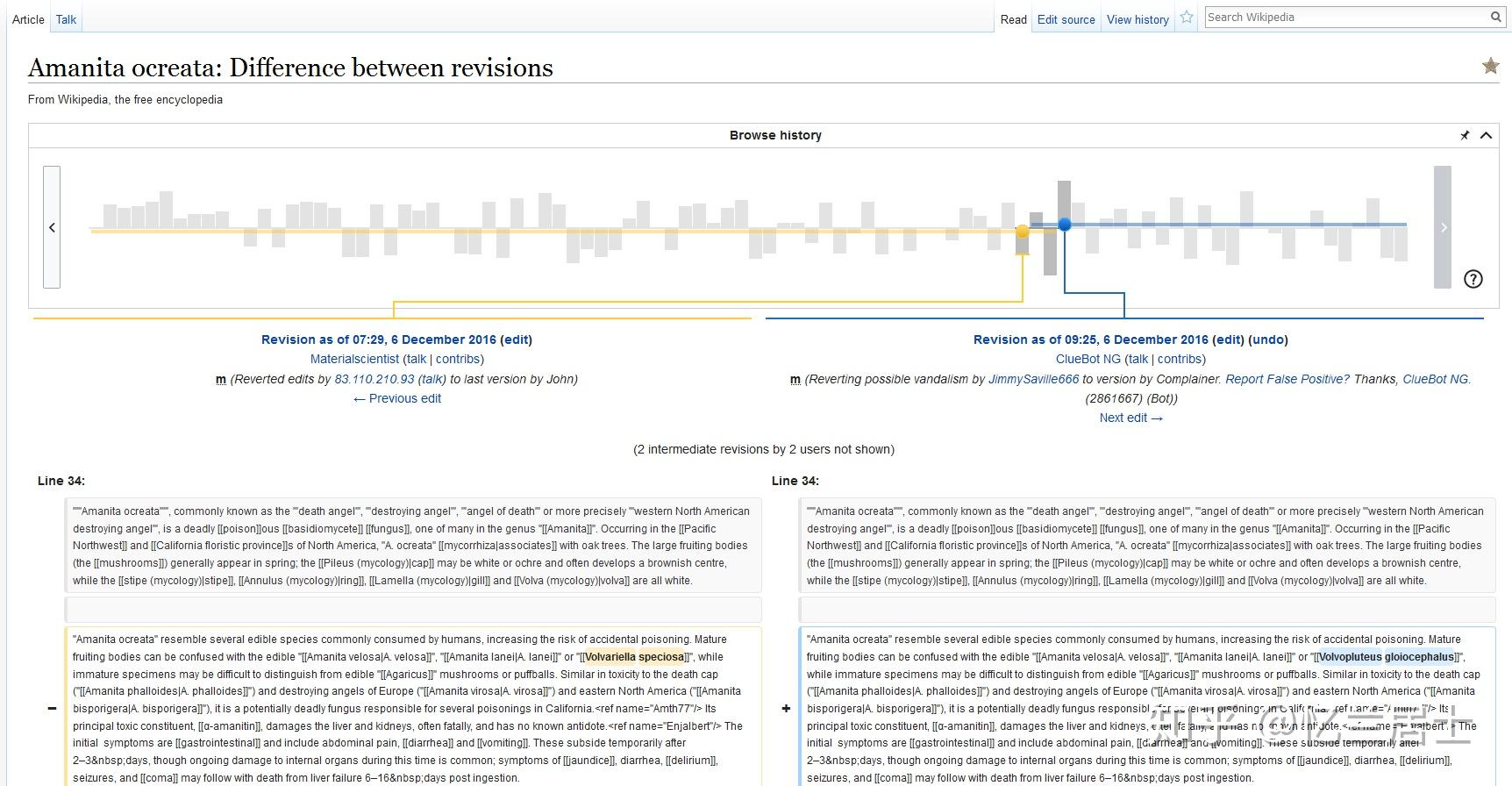Viewport: 1512px width, 786px height.
Task: Open the help question mark icon
Action: (1473, 279)
